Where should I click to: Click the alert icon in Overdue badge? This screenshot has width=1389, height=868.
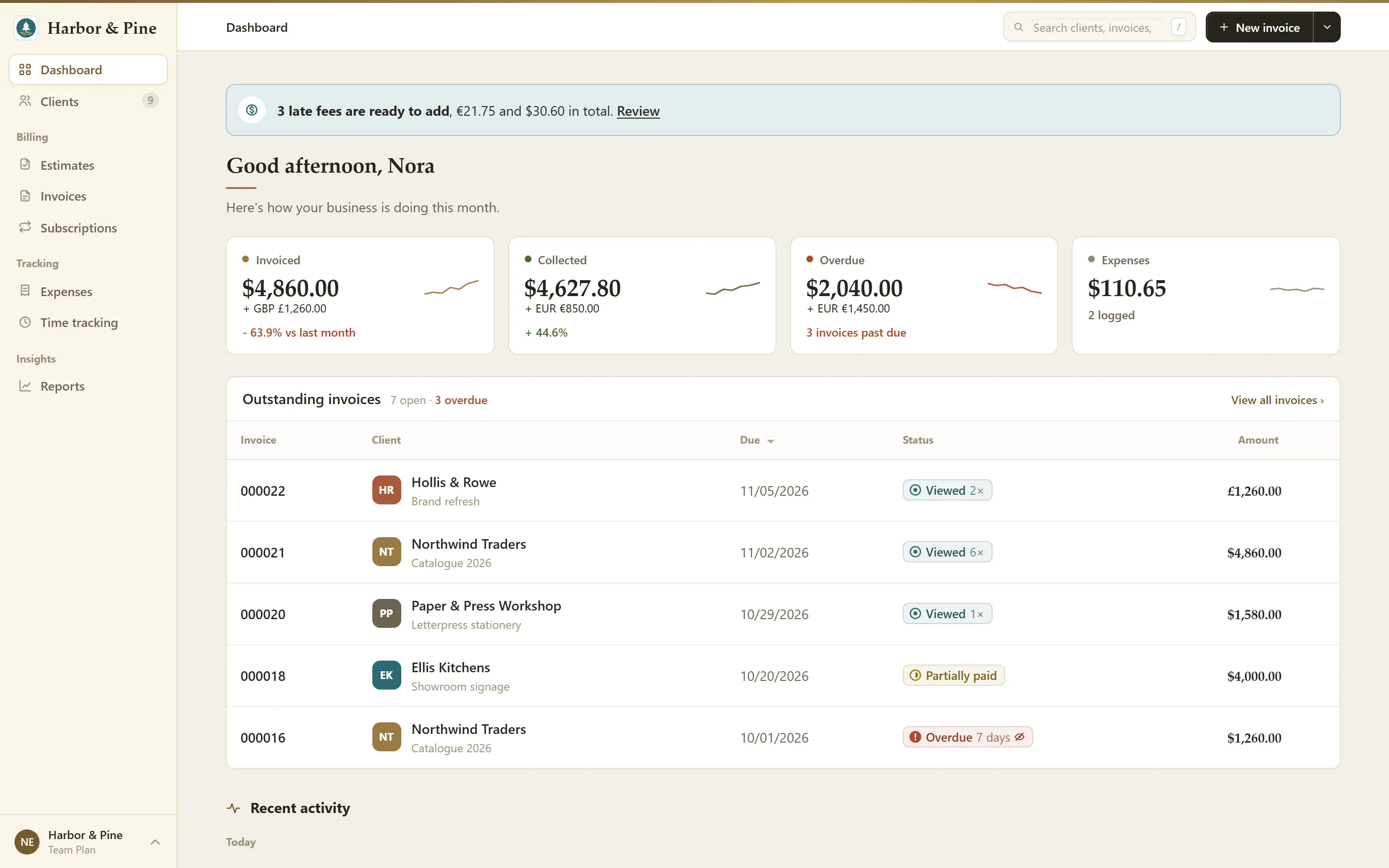(x=915, y=737)
